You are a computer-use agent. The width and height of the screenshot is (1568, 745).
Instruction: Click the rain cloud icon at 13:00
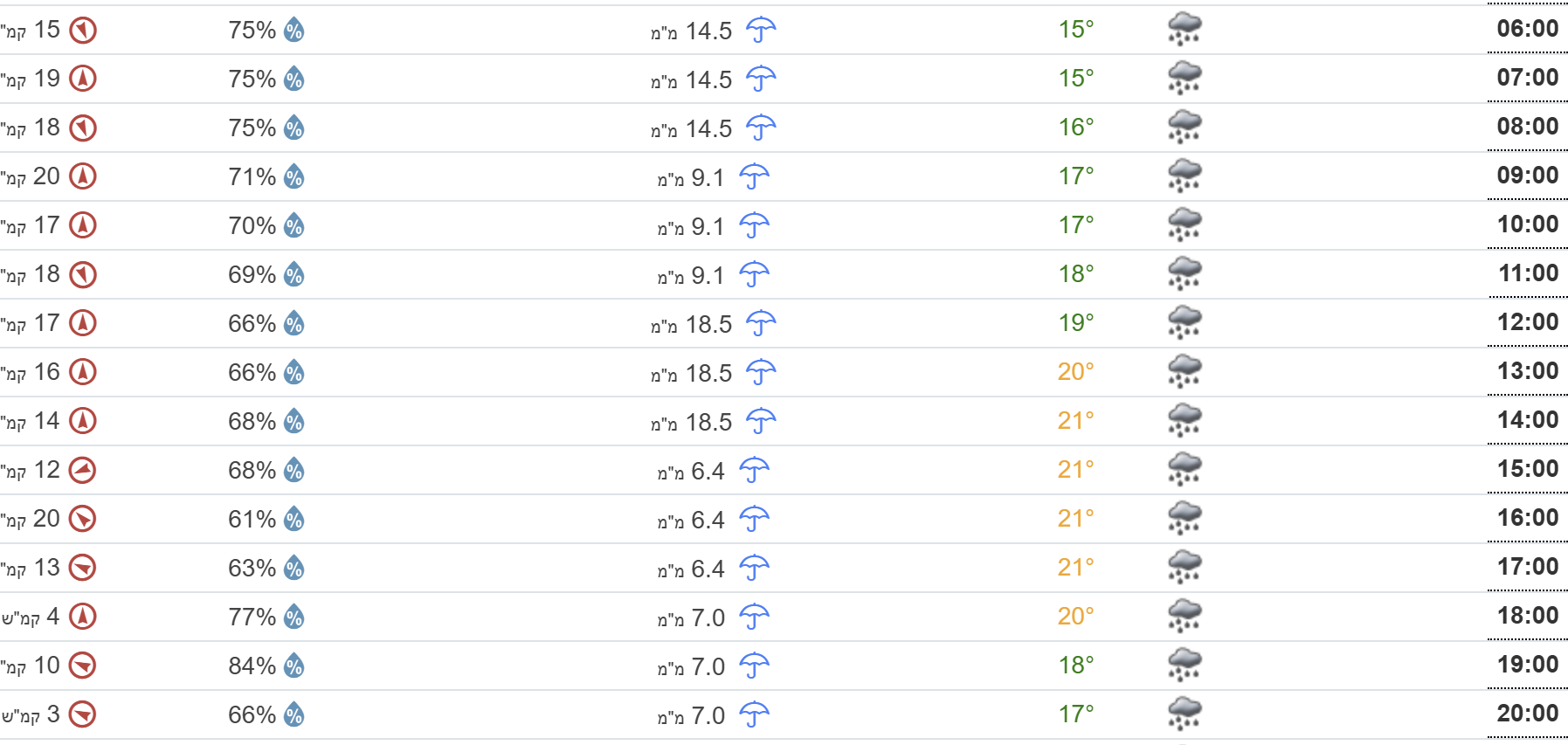pos(1184,372)
